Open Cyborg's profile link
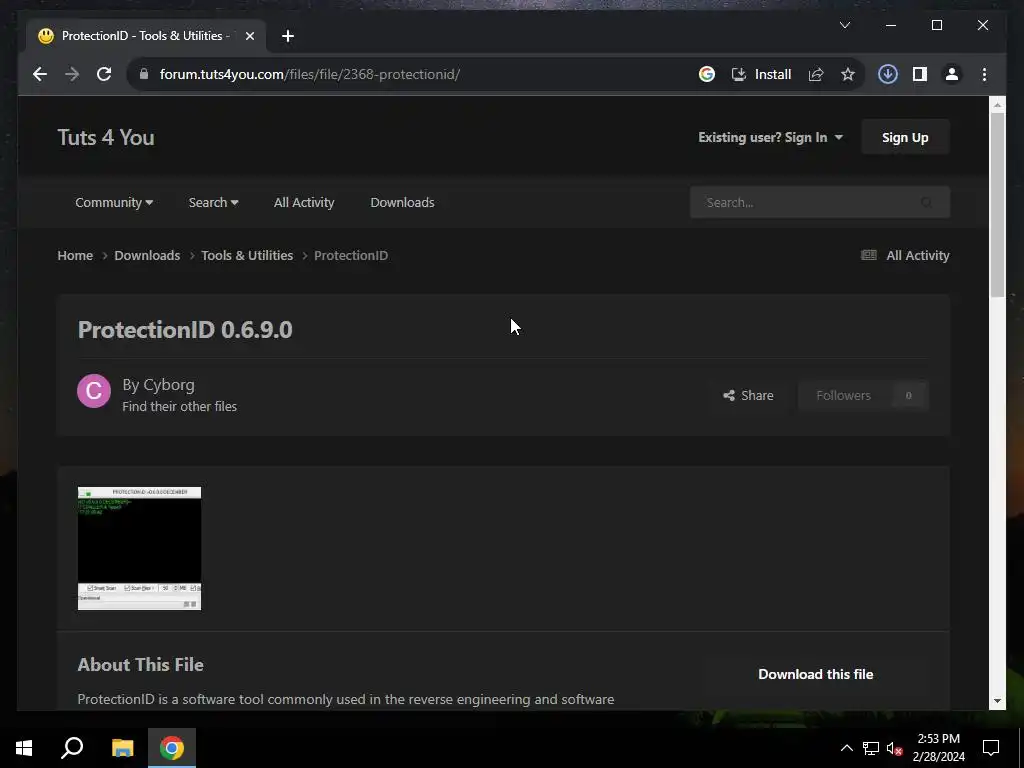 point(168,385)
